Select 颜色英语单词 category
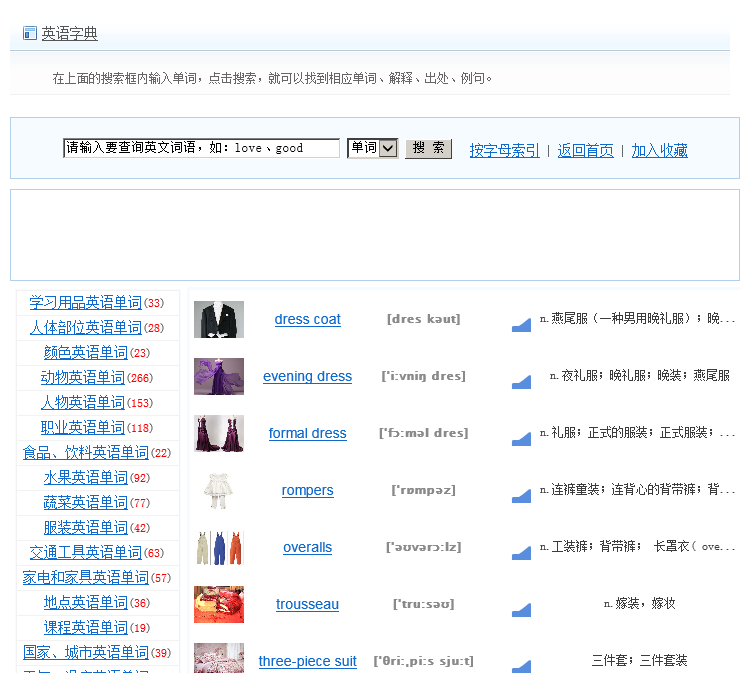The image size is (740, 673). pos(85,353)
